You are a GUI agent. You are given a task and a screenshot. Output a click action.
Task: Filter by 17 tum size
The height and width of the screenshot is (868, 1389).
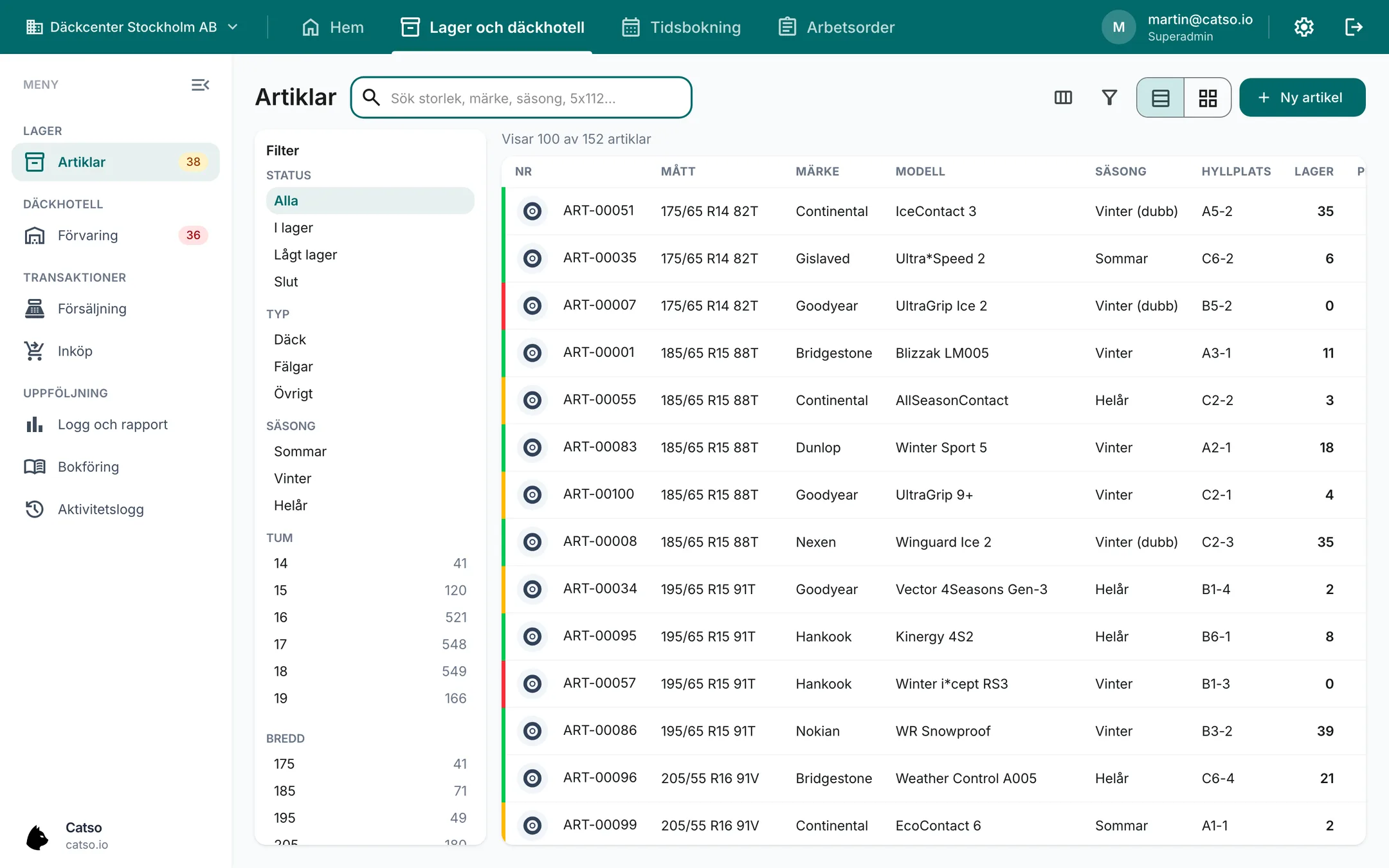(370, 644)
